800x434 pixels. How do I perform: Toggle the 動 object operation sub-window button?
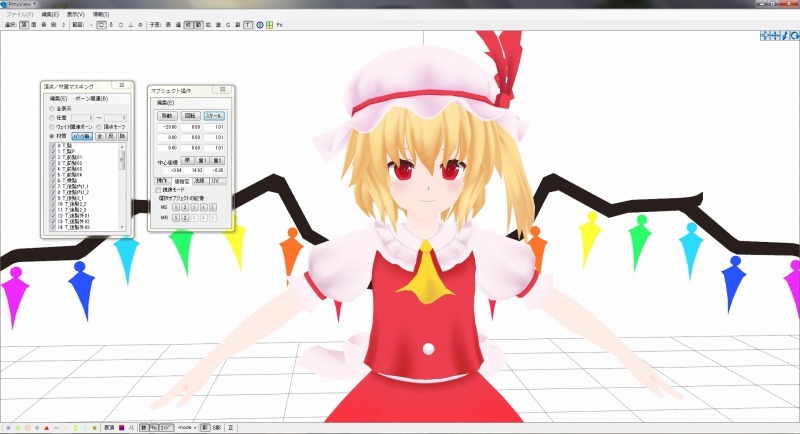pos(198,24)
